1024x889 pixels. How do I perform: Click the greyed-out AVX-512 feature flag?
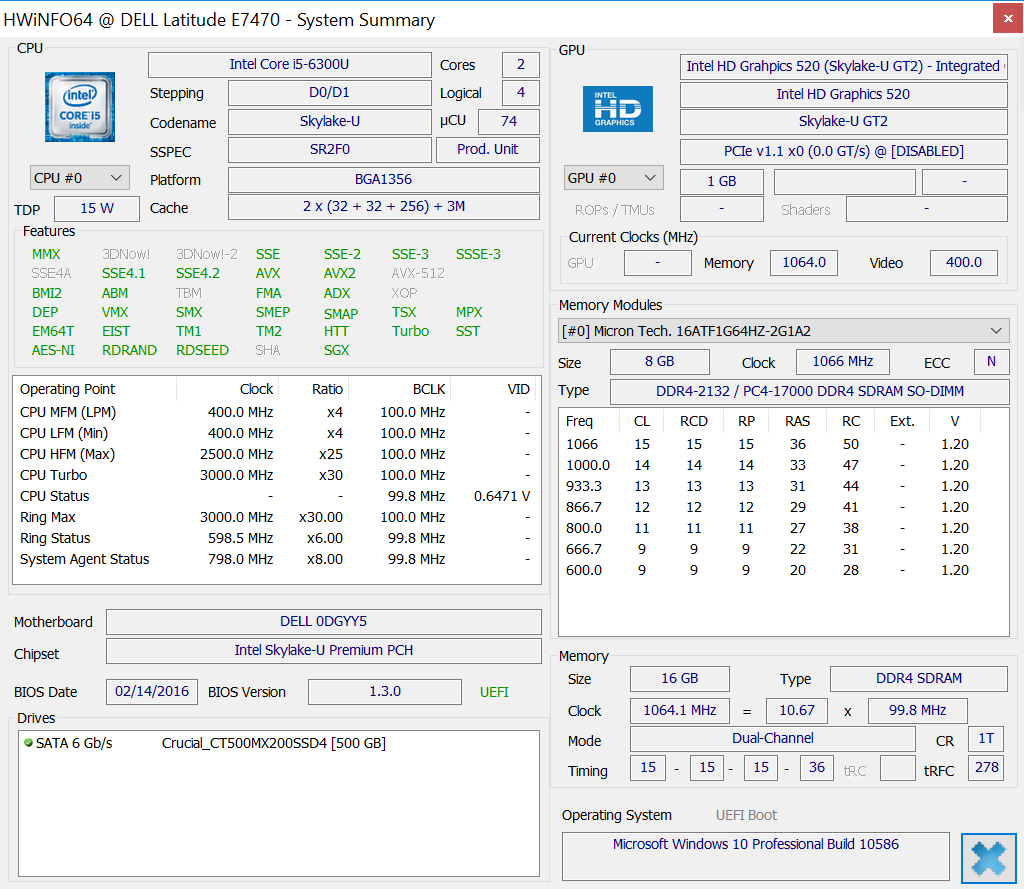tap(418, 273)
